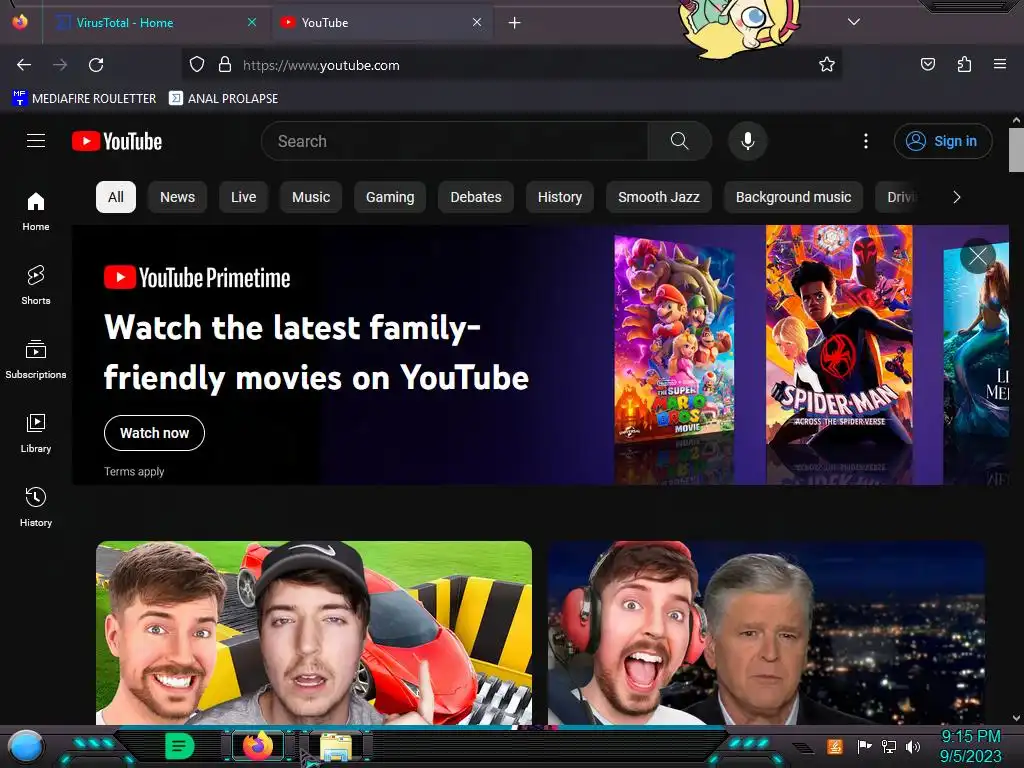Select the History filter chip
Viewport: 1024px width, 768px height.
(x=560, y=197)
